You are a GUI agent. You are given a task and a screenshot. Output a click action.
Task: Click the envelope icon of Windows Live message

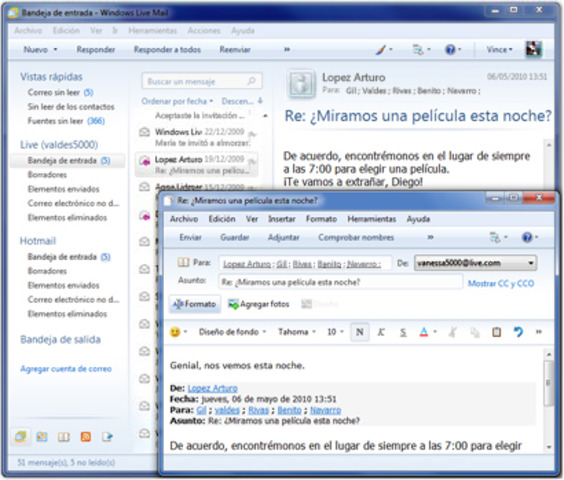click(x=144, y=132)
